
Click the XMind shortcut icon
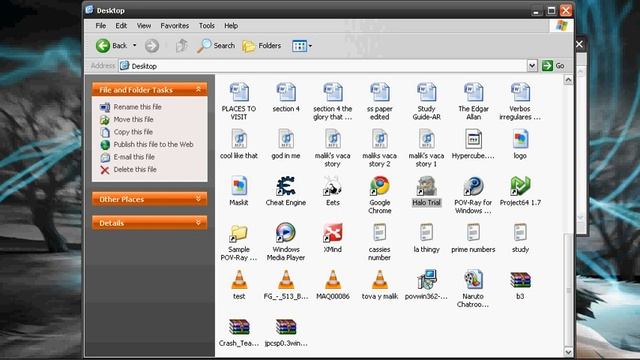(333, 233)
